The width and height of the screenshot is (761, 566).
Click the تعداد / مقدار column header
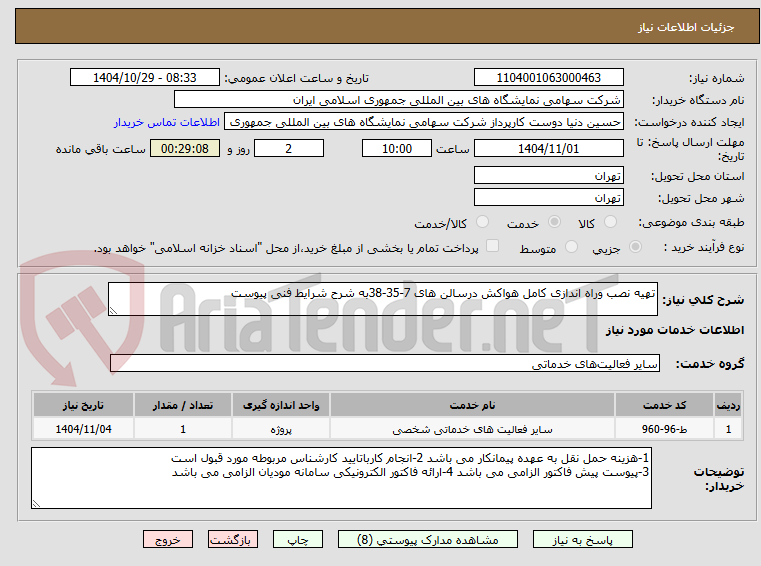tap(183, 405)
